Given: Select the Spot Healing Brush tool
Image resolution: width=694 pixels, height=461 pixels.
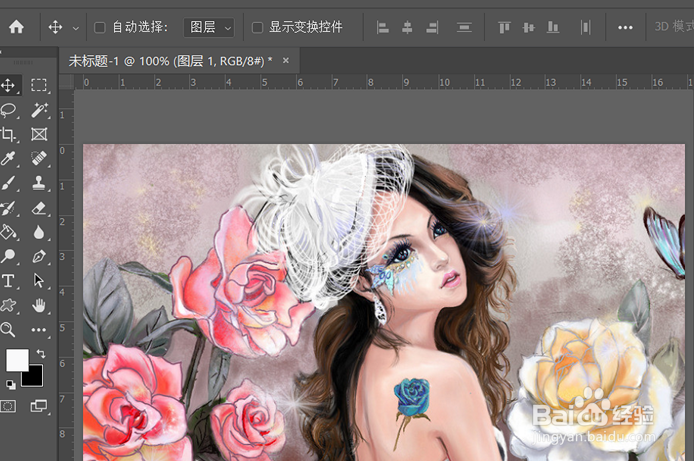Looking at the screenshot, I should [39, 158].
